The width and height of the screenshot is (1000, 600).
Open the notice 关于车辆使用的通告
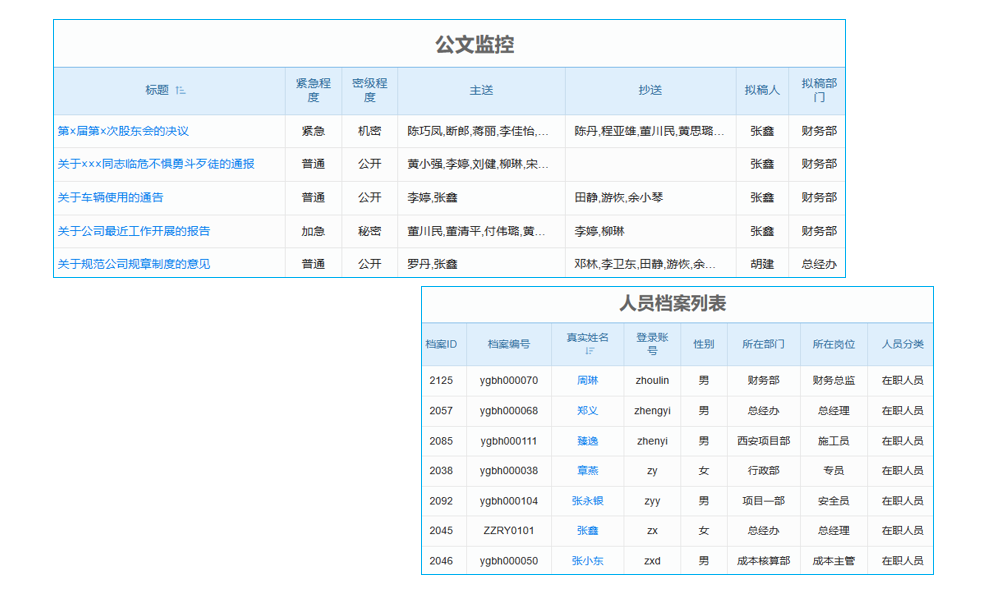112,197
